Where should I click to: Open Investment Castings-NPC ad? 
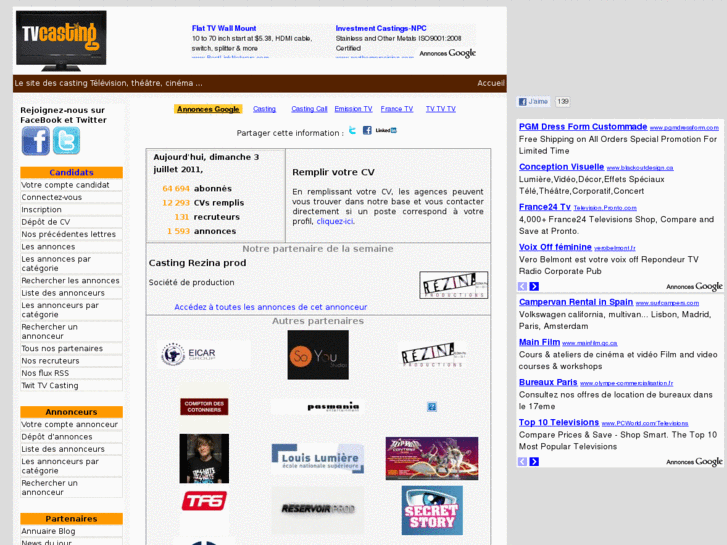click(381, 28)
